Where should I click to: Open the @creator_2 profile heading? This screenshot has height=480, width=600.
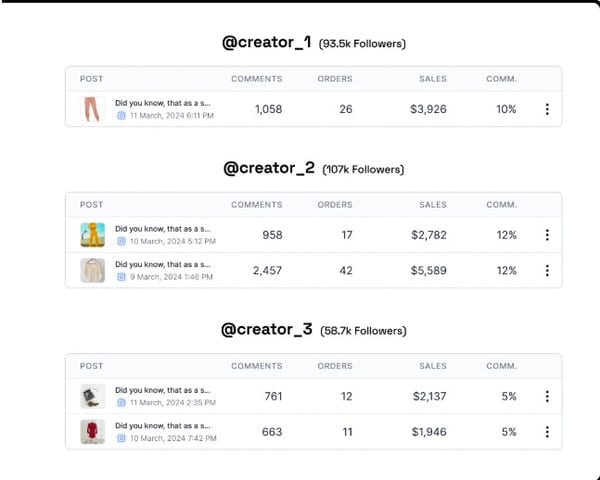[x=268, y=169]
